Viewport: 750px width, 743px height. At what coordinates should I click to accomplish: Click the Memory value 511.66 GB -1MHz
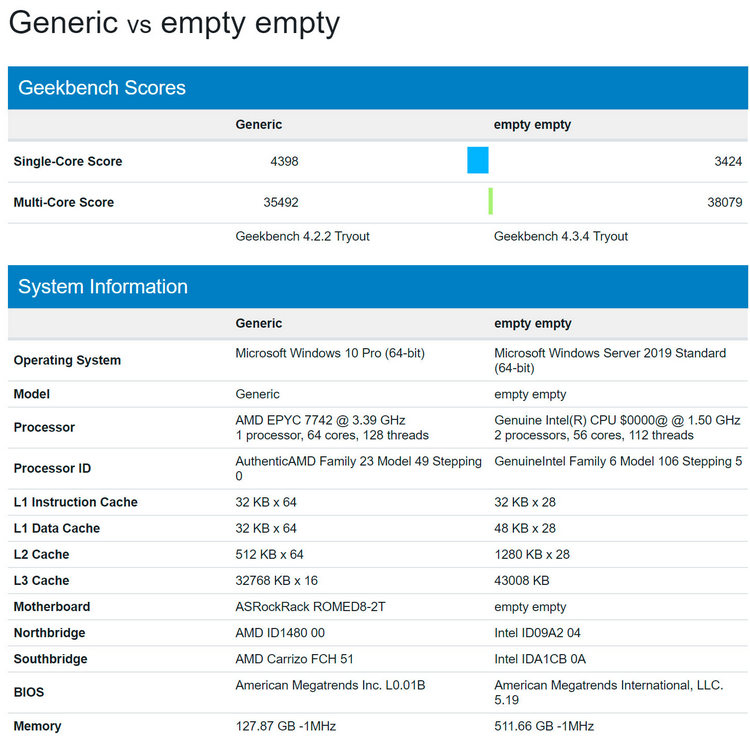[544, 726]
